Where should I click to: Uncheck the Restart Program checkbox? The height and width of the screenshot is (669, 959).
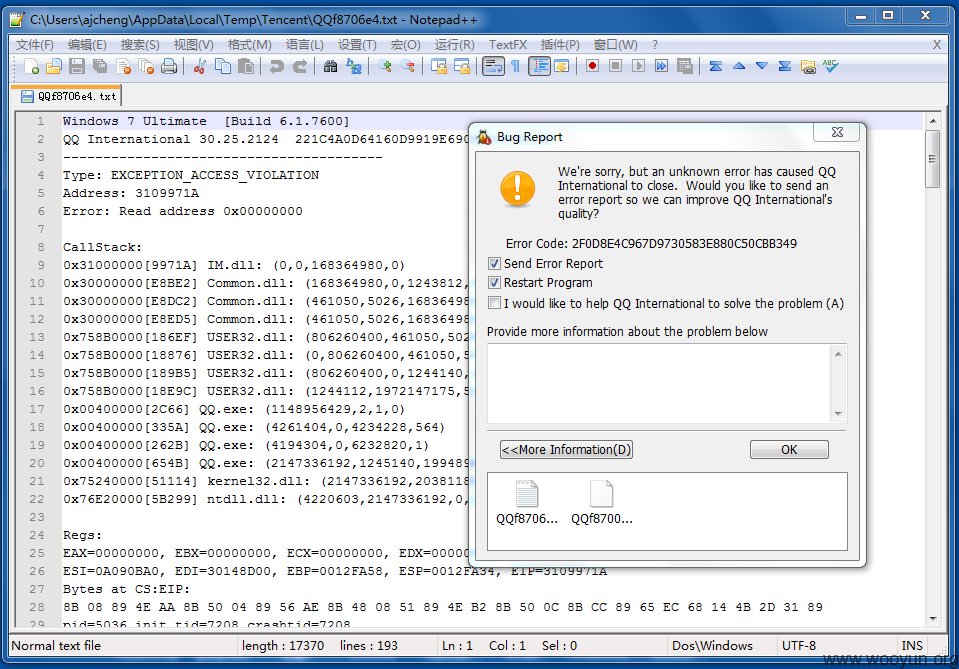point(494,283)
